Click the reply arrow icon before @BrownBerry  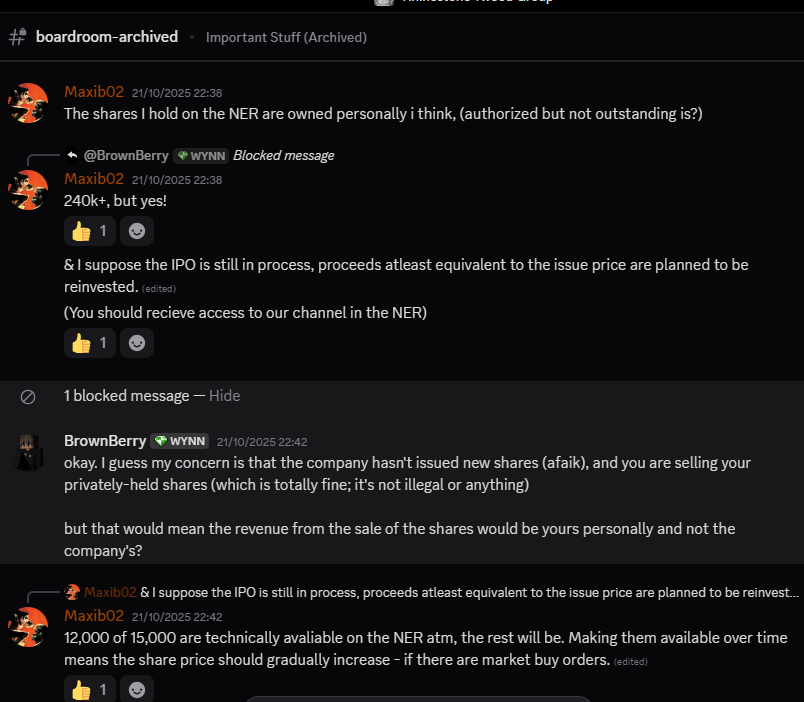(x=72, y=155)
